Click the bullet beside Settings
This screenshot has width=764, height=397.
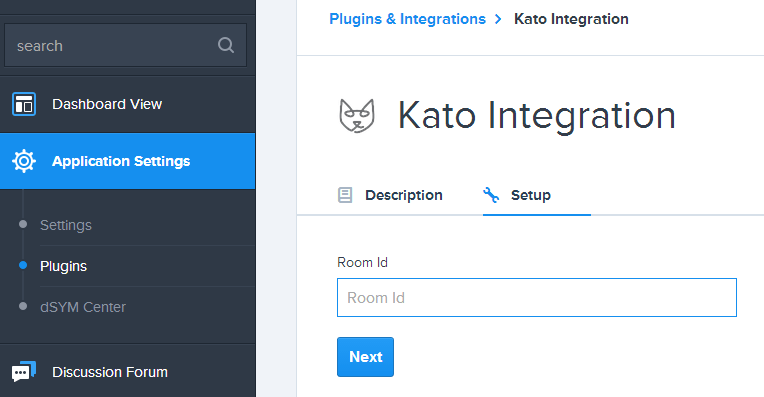coord(23,224)
